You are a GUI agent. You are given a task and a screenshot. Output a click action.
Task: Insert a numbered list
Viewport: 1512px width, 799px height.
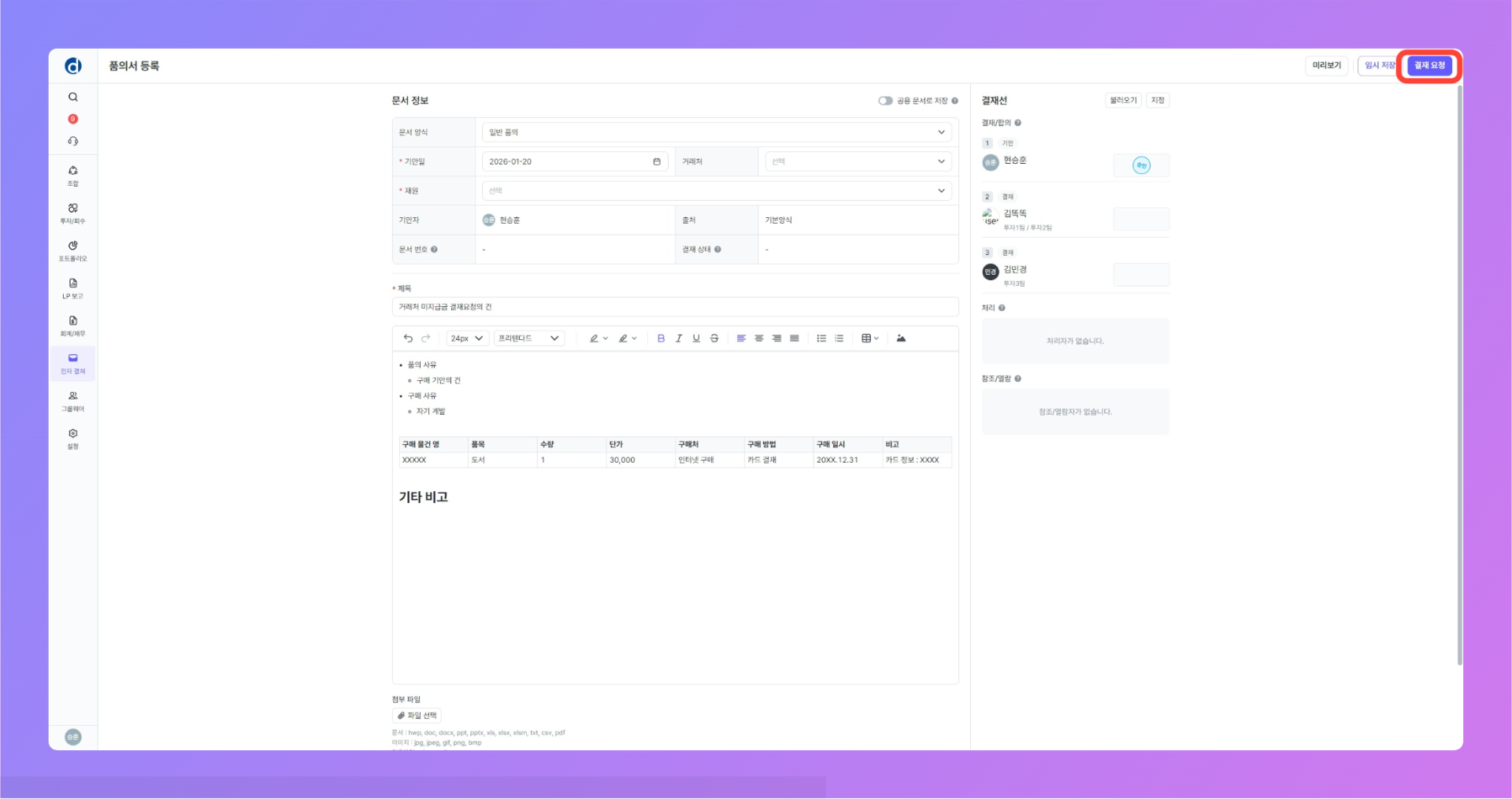839,338
